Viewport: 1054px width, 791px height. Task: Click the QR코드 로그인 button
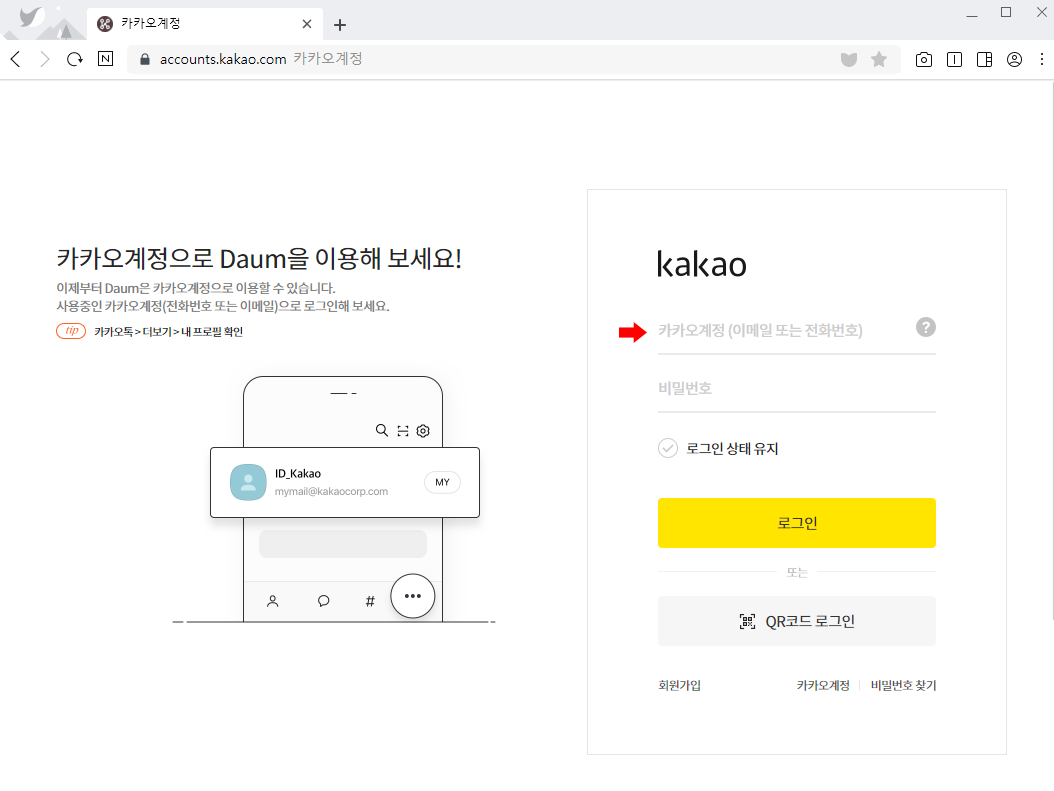tap(797, 621)
